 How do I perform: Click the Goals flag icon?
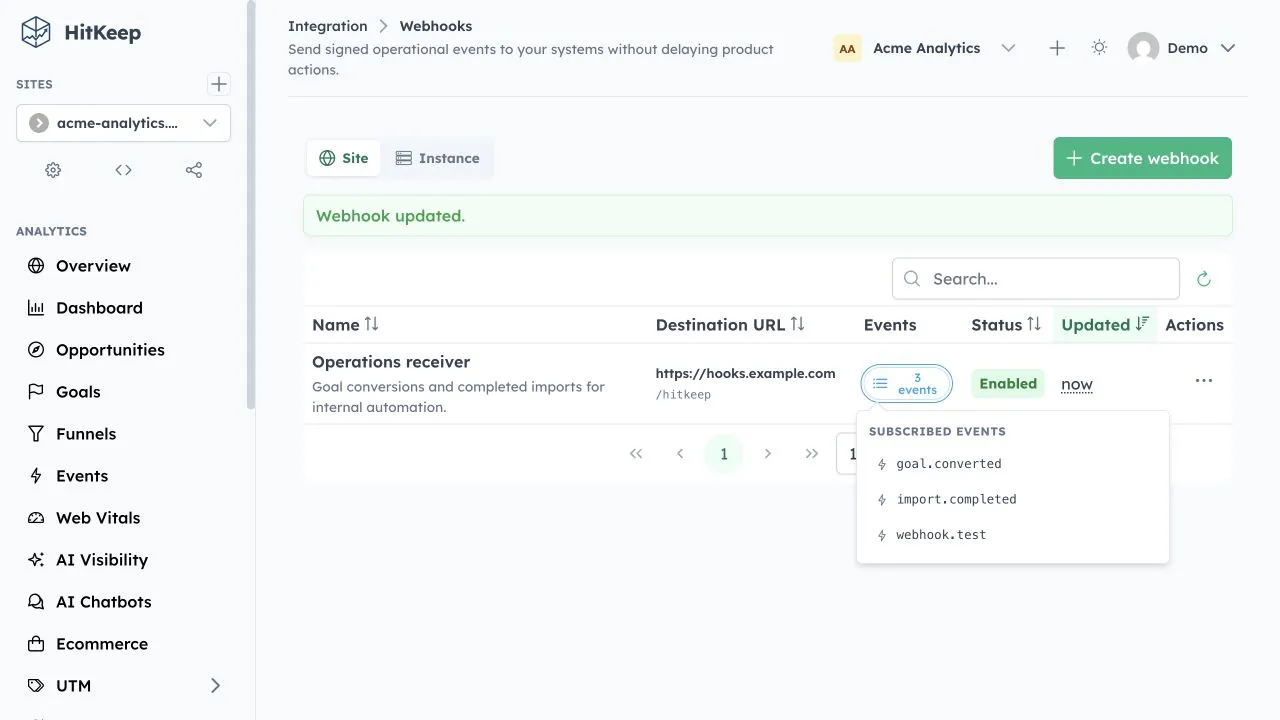36,392
